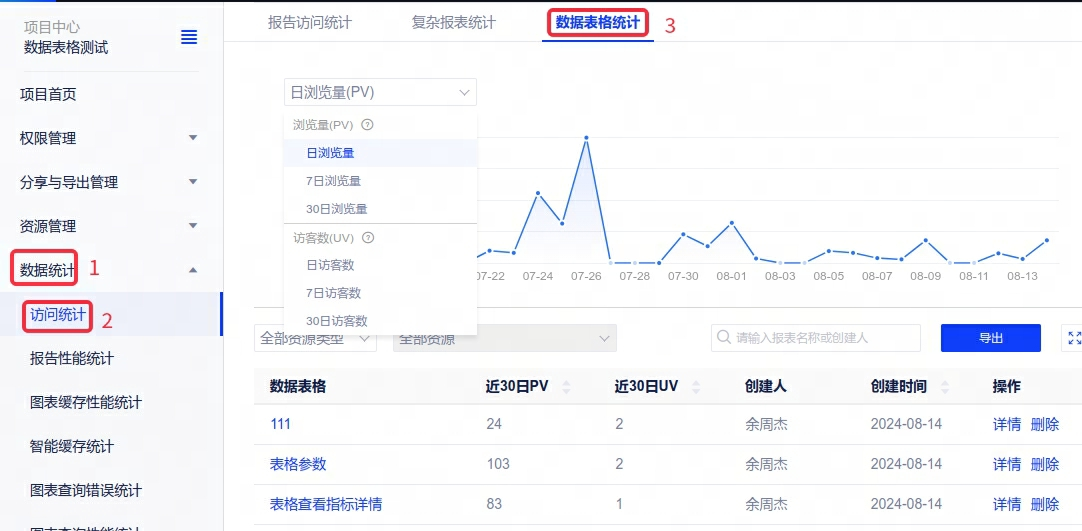Expand the 分享与导出管理 sidebar section
Screen dimensions: 1082x531
point(193,182)
